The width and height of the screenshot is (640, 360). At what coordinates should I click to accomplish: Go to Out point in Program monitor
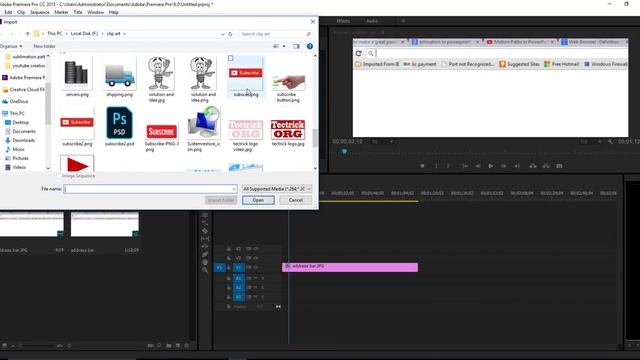tap(517, 166)
